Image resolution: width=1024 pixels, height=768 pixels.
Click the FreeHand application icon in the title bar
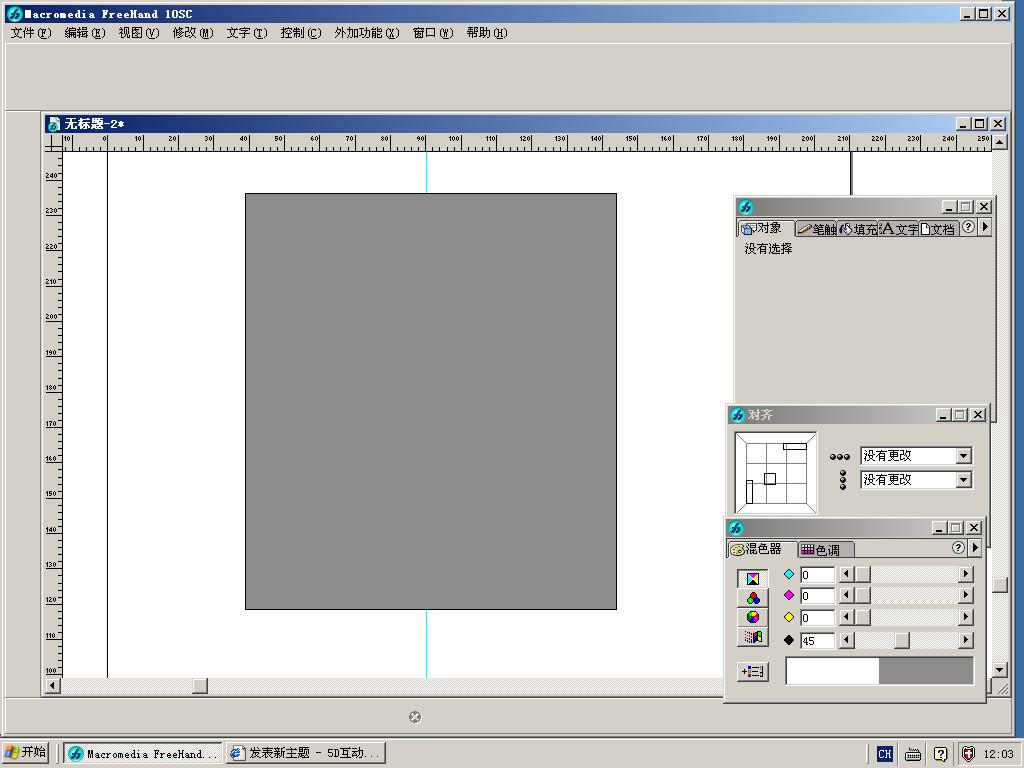[x=14, y=14]
